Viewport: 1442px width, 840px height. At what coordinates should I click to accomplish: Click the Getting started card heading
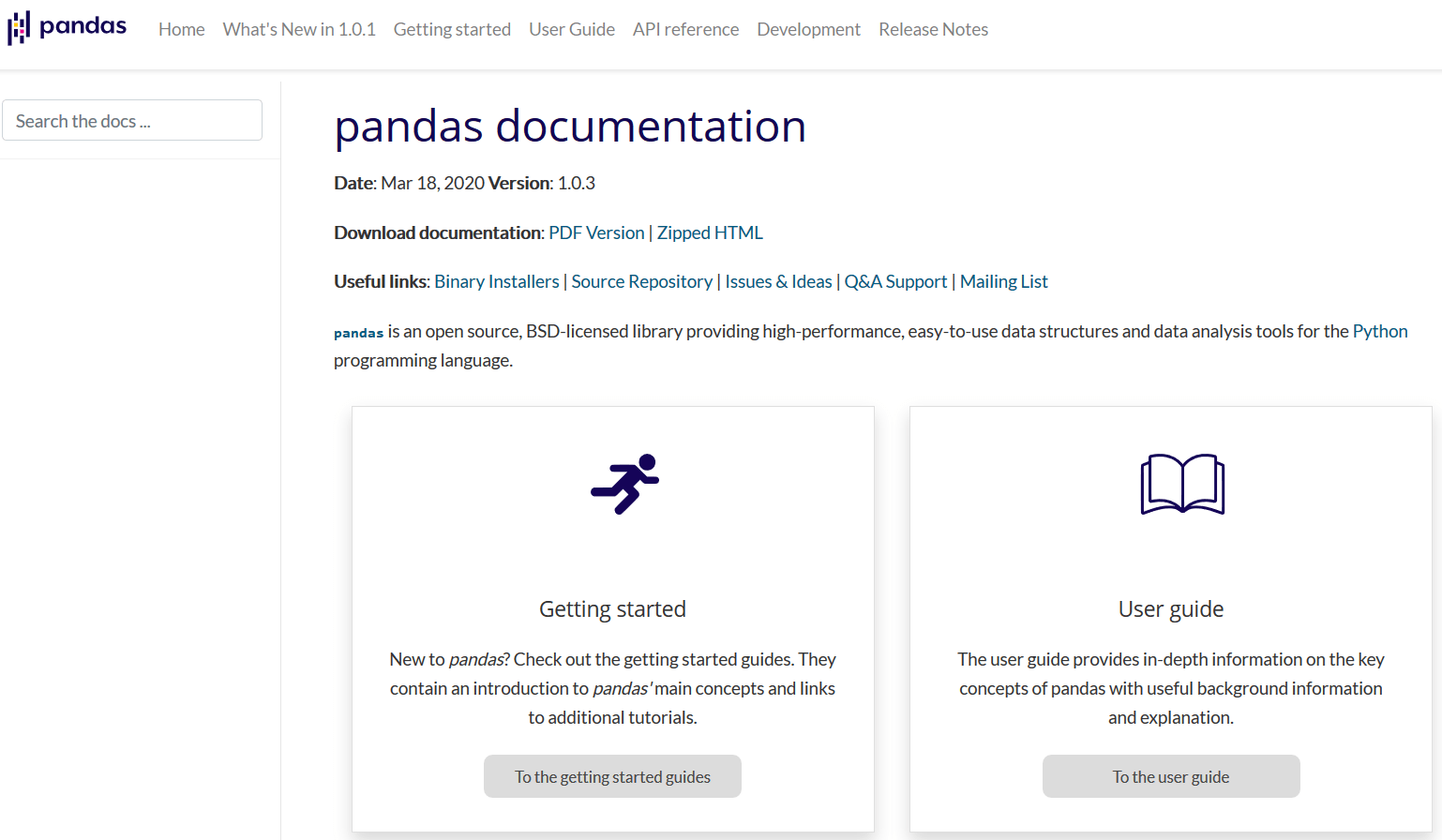(612, 609)
